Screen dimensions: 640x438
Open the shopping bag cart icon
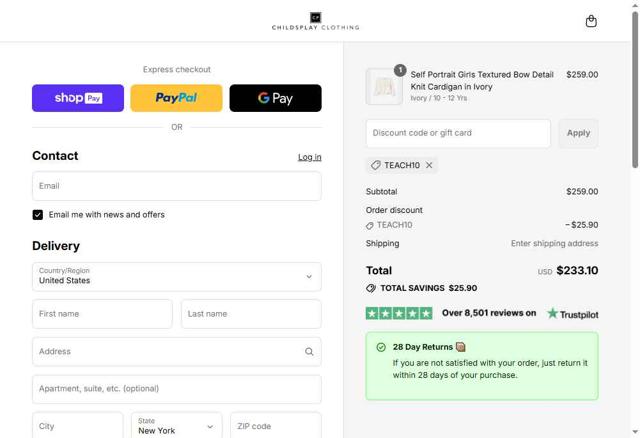591,21
